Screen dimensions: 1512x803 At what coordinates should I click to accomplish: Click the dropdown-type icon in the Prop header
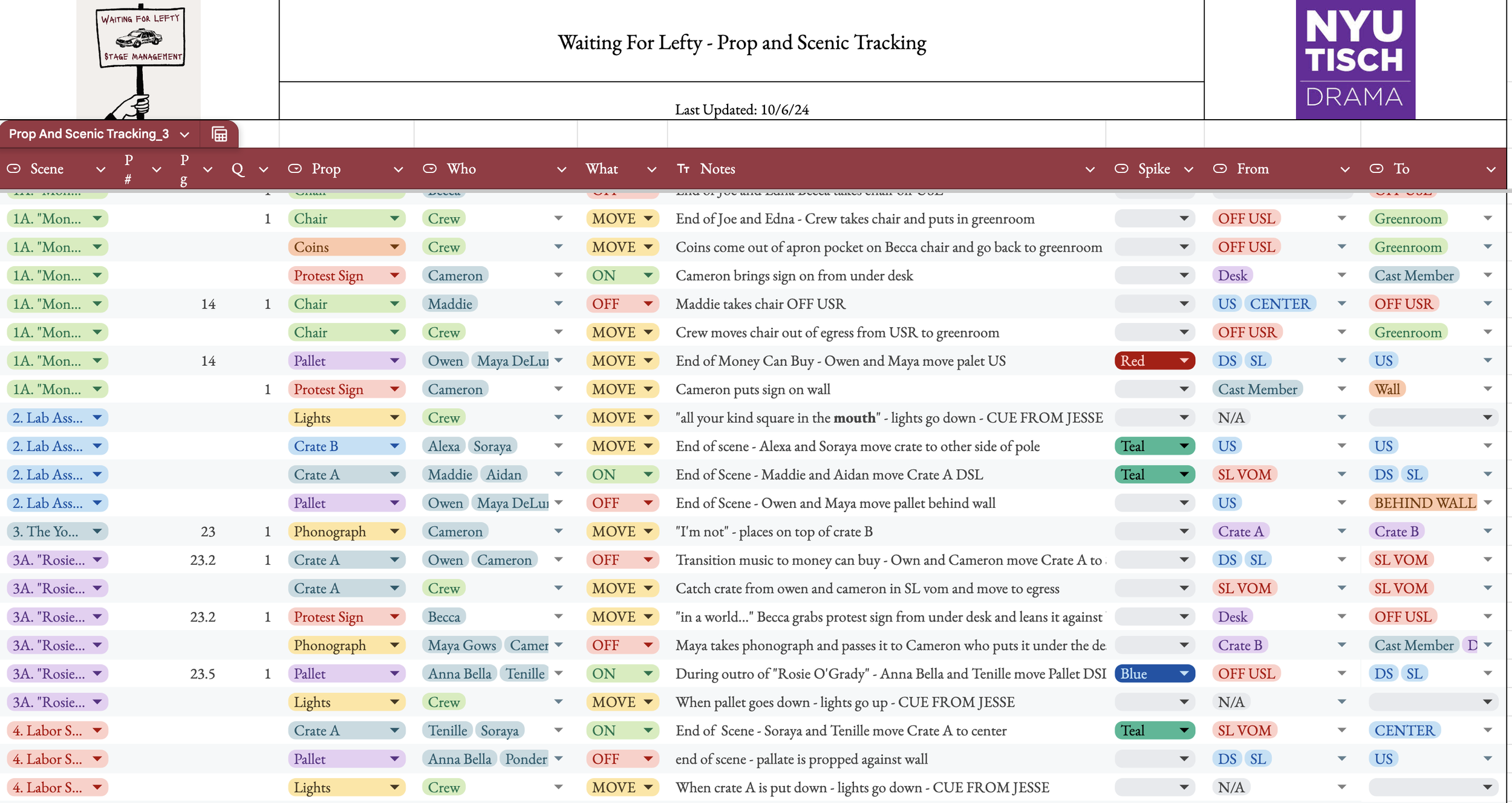[x=295, y=169]
